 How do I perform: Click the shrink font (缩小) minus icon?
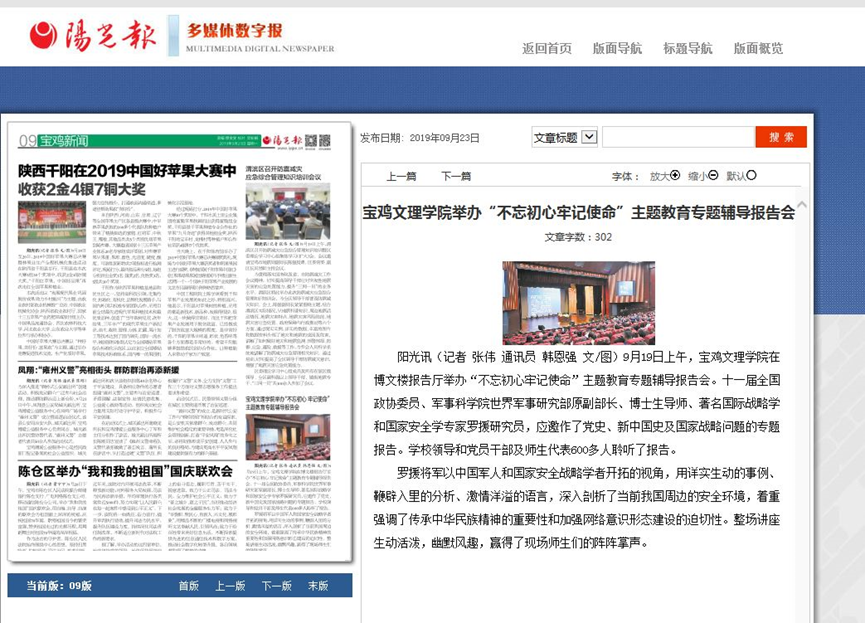click(x=713, y=175)
